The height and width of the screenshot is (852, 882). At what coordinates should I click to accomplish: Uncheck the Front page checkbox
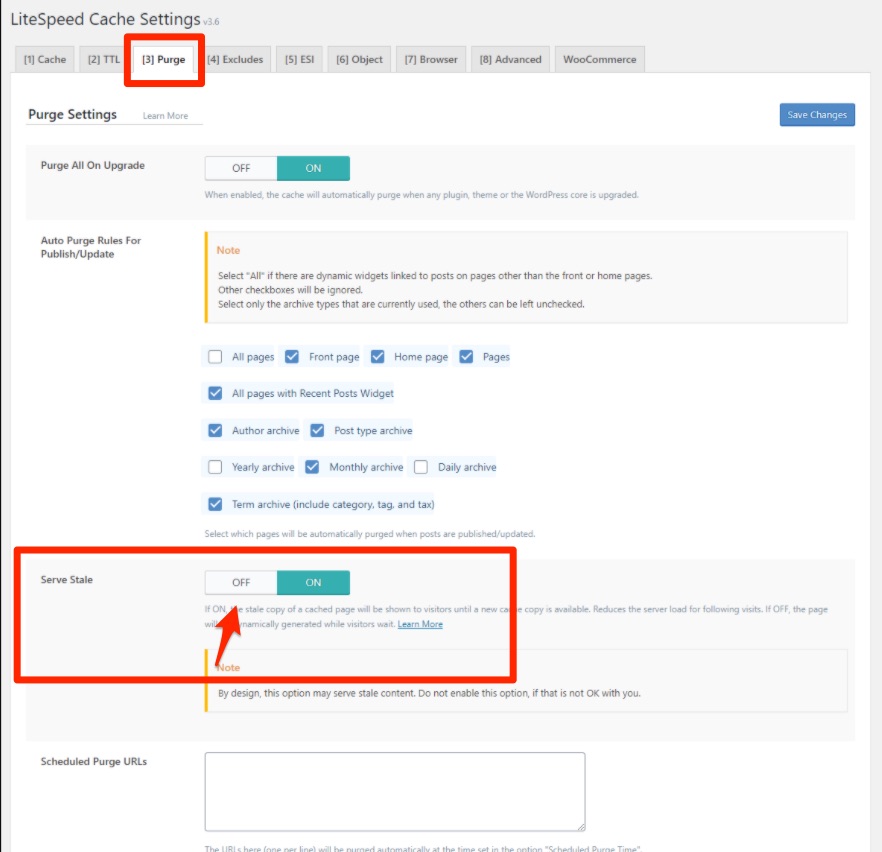(292, 357)
